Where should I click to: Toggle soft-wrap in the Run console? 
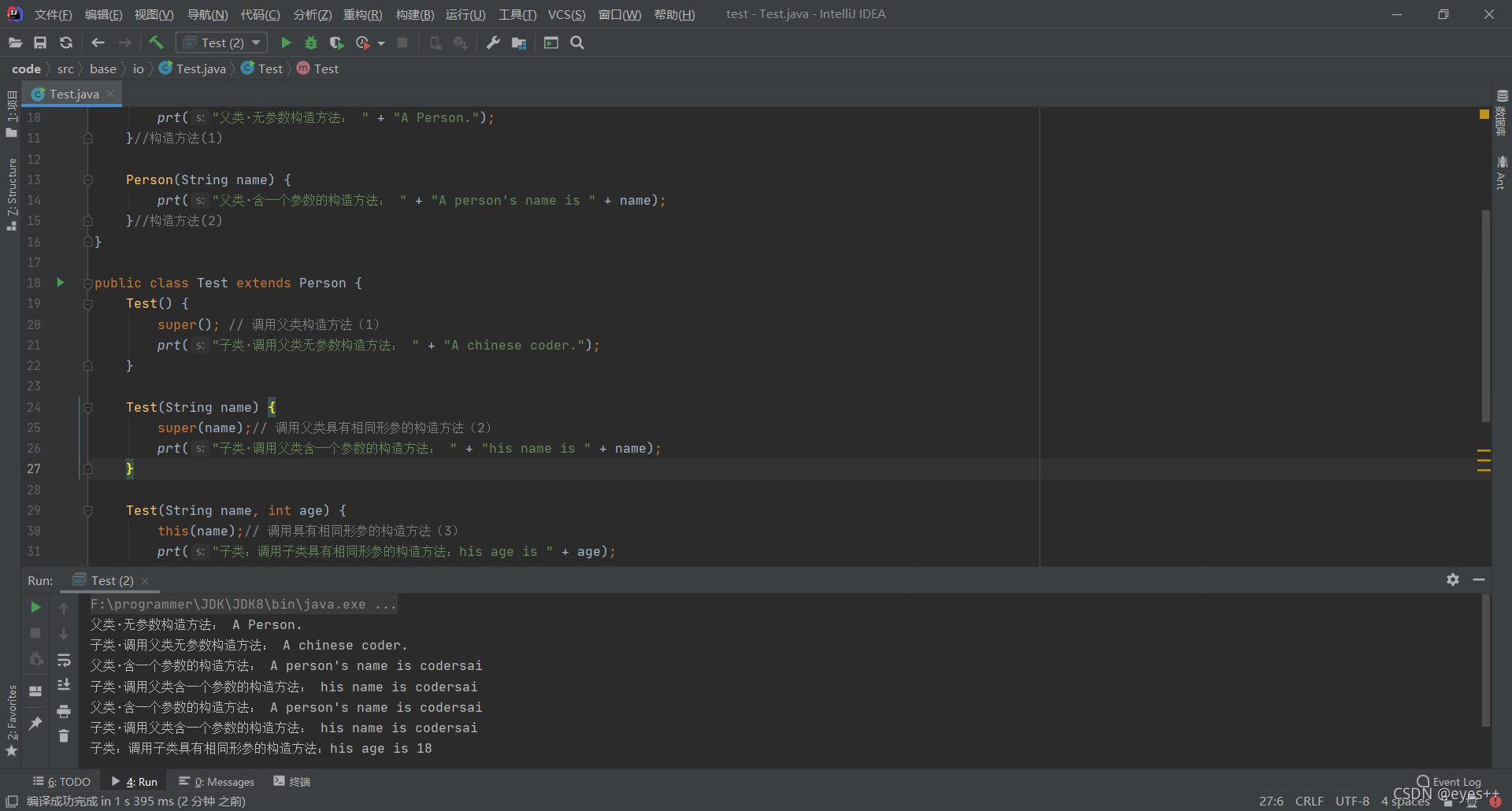pyautogui.click(x=64, y=659)
